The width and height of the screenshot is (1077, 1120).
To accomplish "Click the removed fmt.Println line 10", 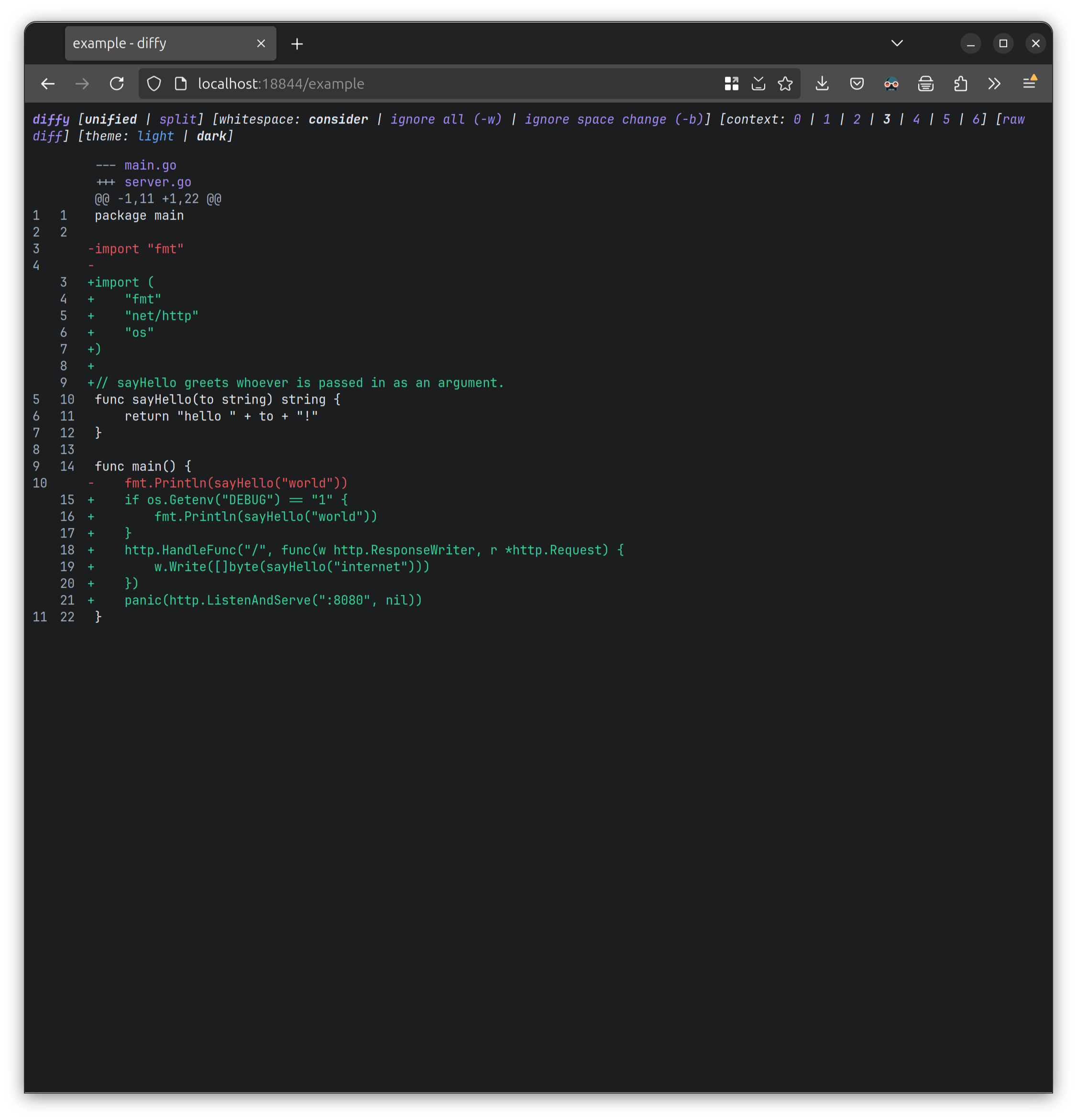I will tap(236, 483).
